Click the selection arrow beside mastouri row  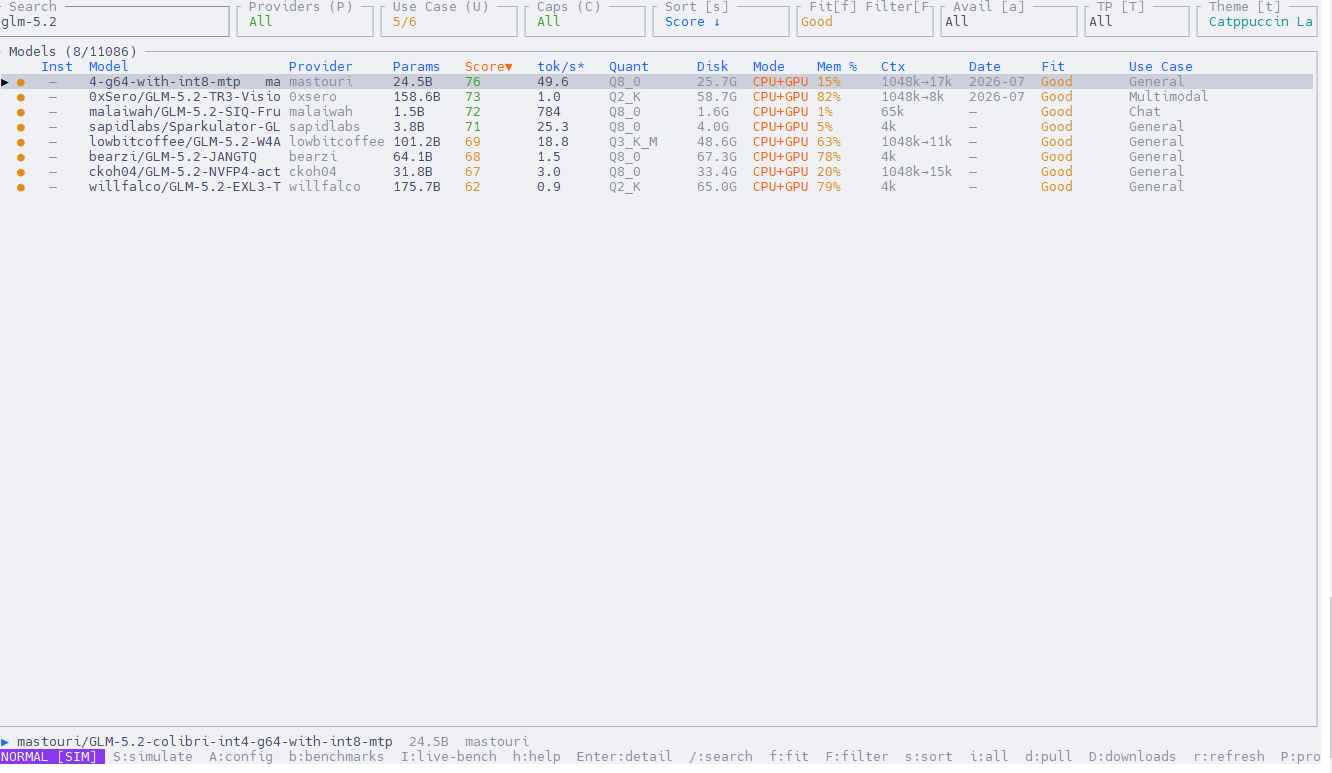pos(5,82)
